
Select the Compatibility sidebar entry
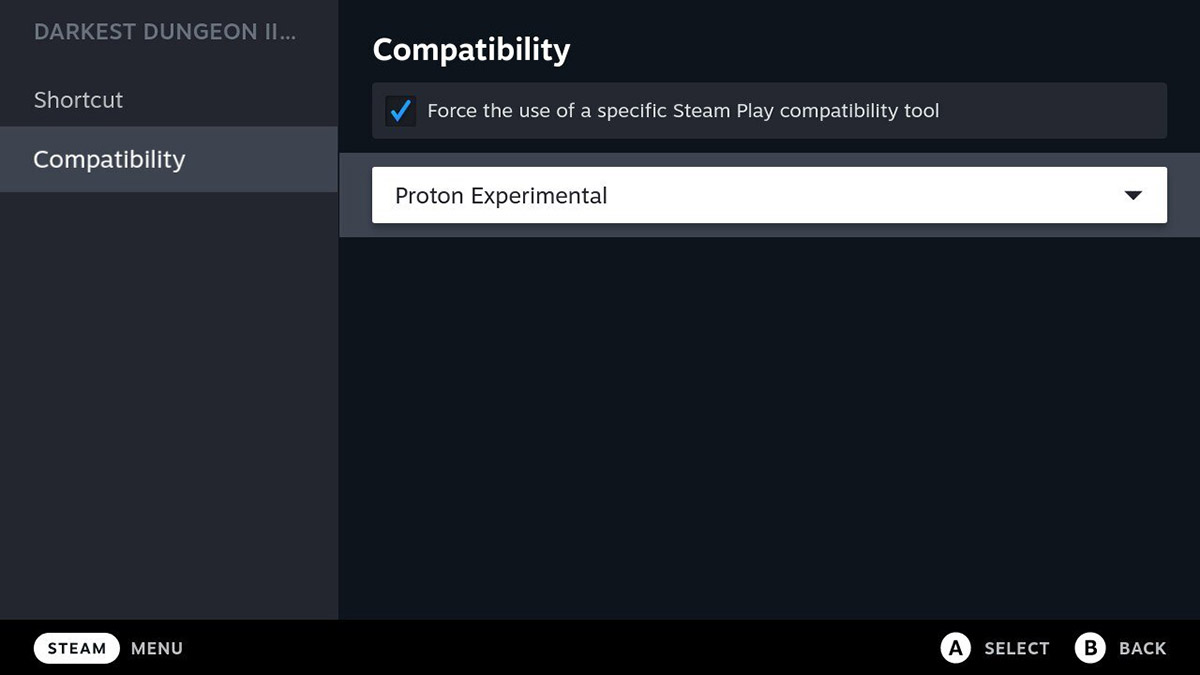point(109,159)
